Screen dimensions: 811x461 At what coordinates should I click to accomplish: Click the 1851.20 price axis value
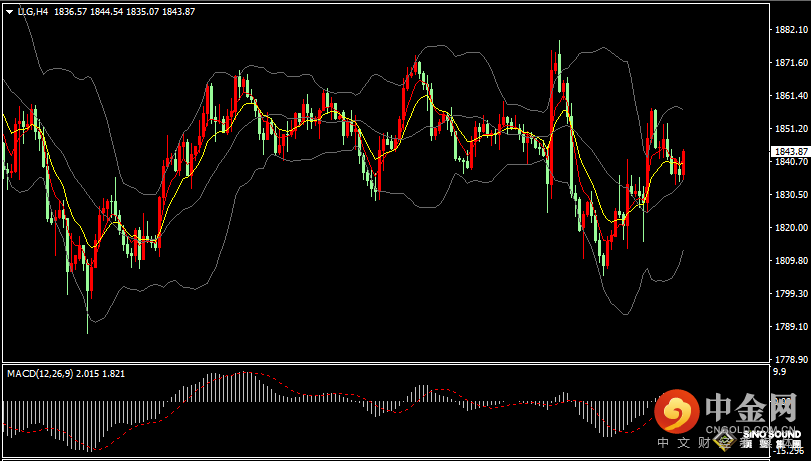click(x=792, y=129)
